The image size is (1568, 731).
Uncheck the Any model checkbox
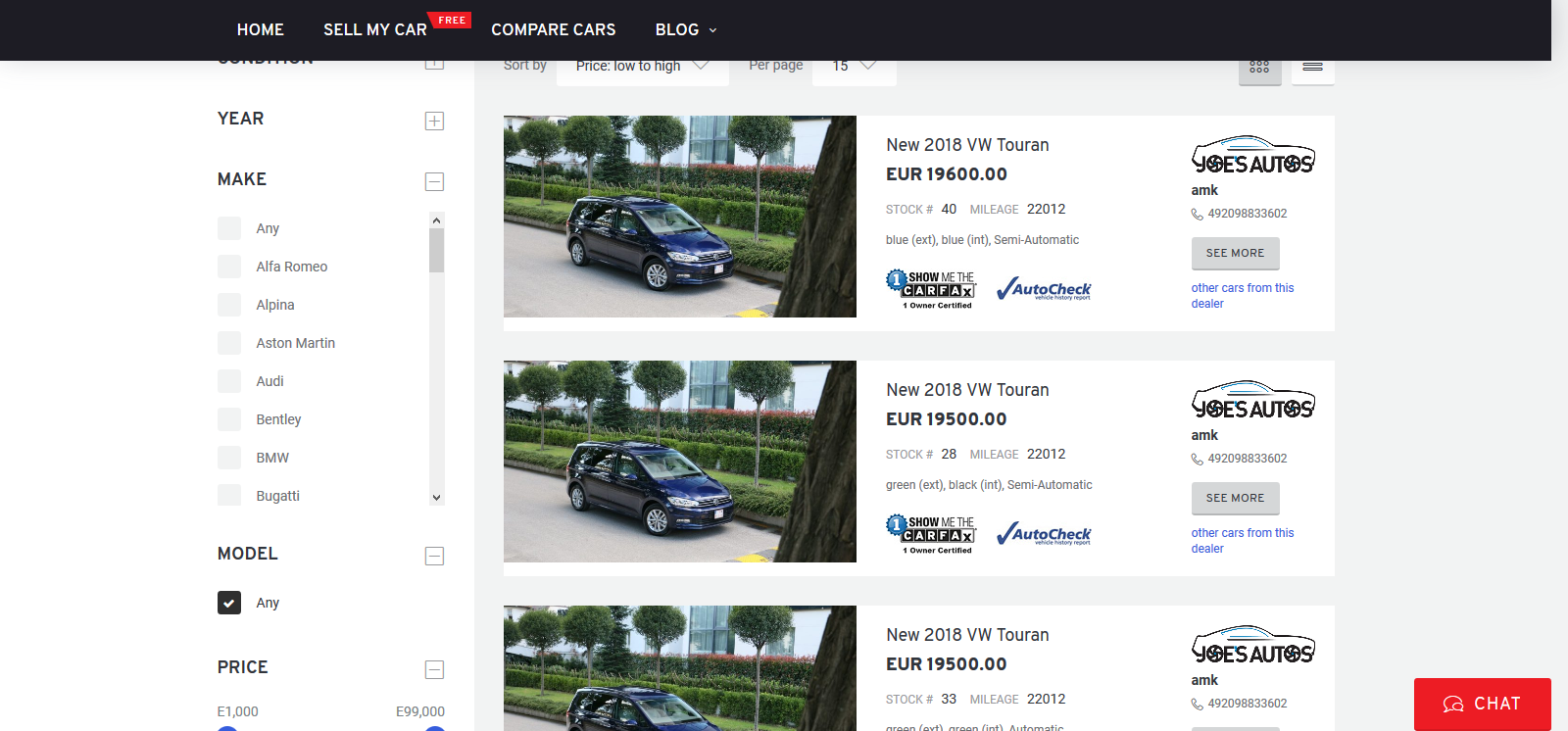(229, 603)
